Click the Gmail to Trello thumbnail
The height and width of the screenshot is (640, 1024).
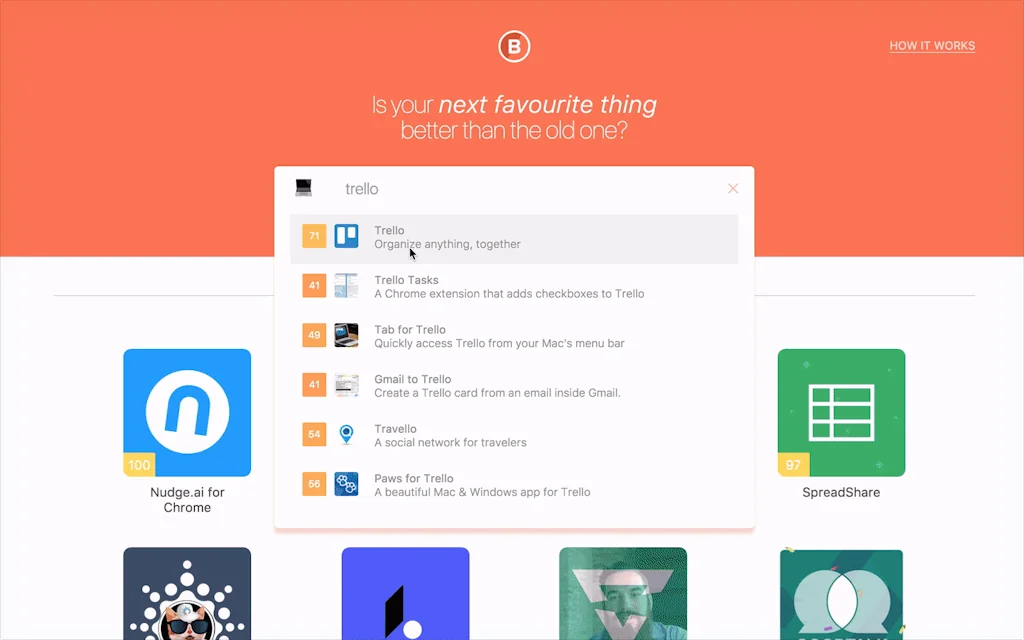pos(346,385)
